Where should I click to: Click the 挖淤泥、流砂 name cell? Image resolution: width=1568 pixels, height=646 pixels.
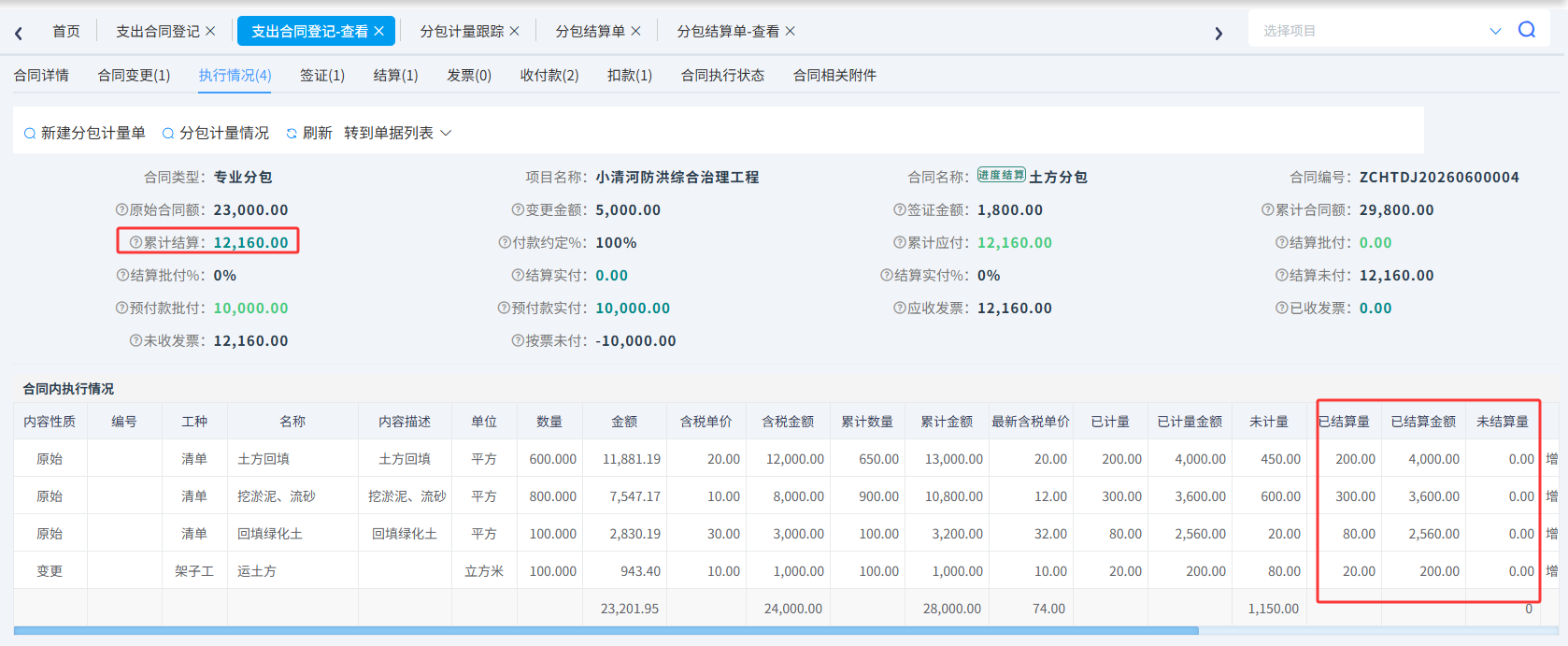292,496
